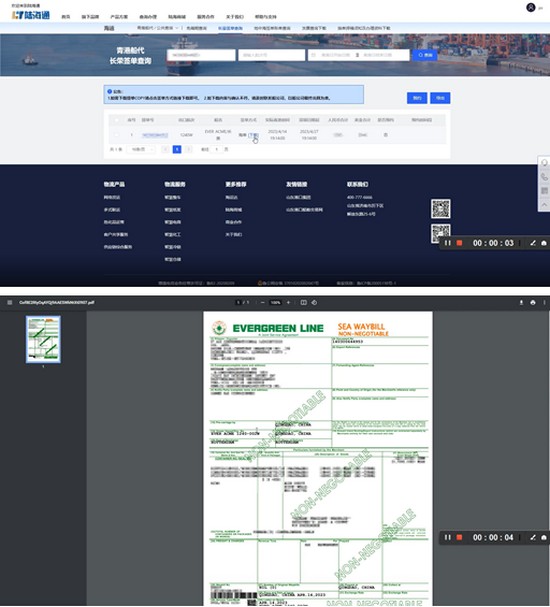
Task: Select the page 1 thumbnail in the PDF sidebar
Action: coord(43,340)
